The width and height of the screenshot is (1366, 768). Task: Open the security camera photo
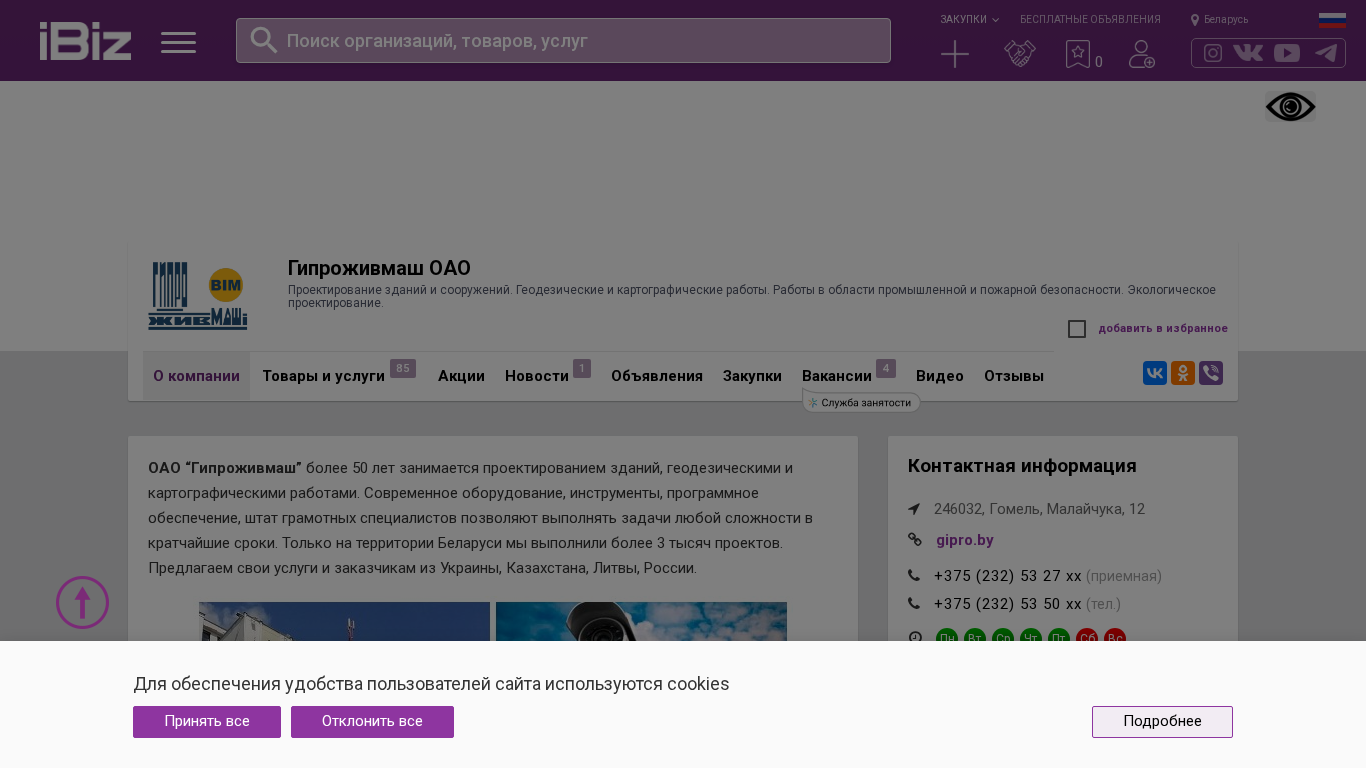tap(641, 621)
